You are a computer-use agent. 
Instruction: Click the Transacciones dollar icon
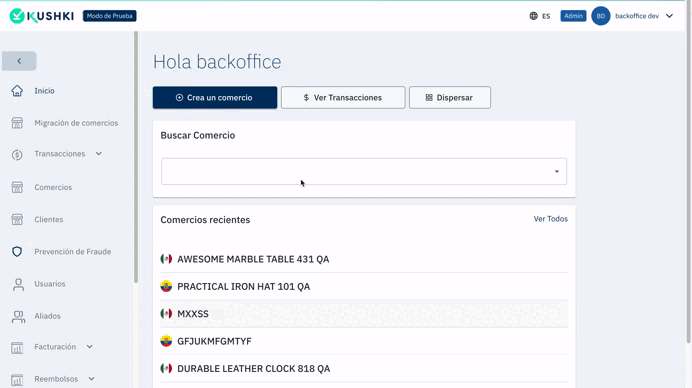click(17, 154)
